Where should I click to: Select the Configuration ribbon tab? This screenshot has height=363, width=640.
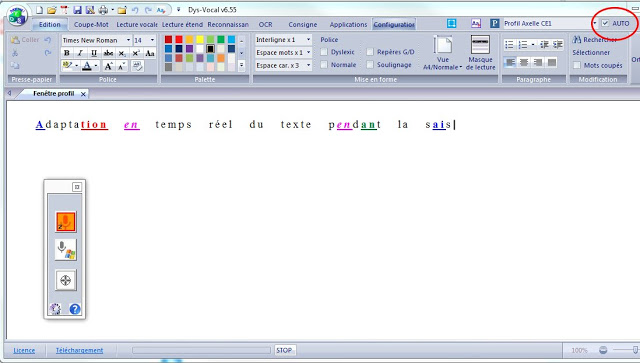point(394,24)
